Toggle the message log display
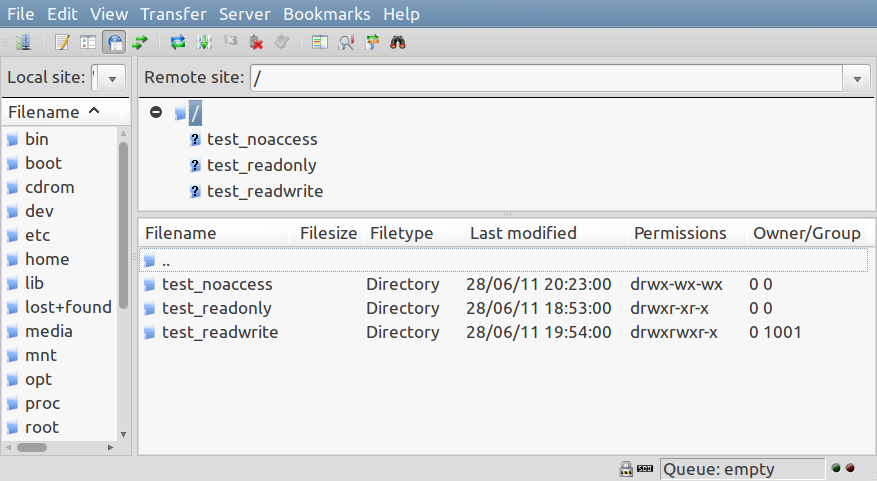 point(62,42)
